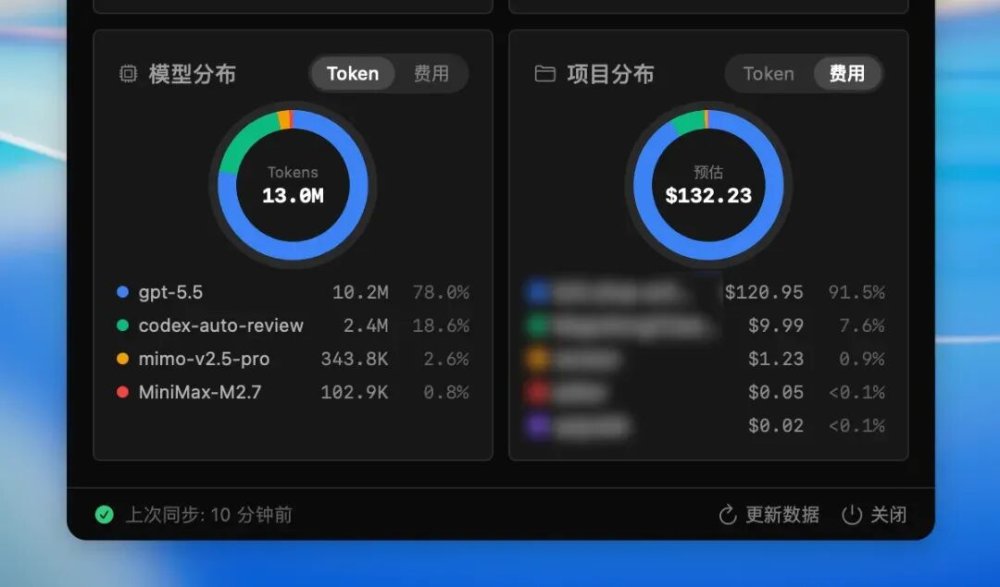Click the folder icon beside 项目分布

click(x=545, y=74)
